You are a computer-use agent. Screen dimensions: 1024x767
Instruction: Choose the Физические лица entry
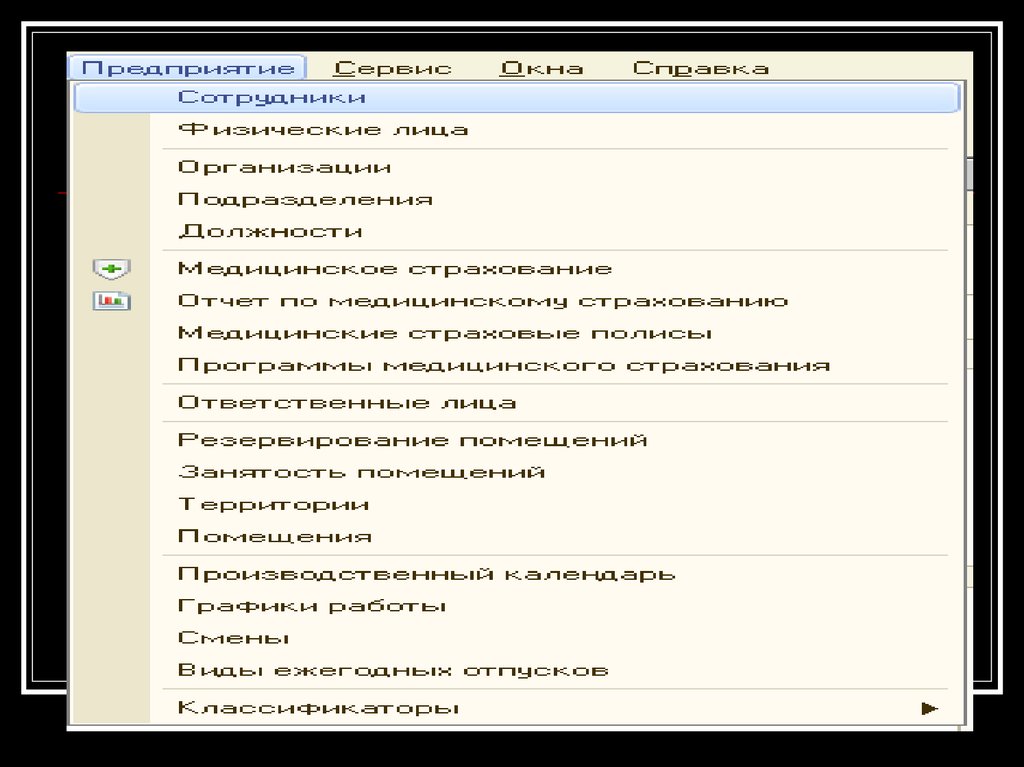[322, 129]
